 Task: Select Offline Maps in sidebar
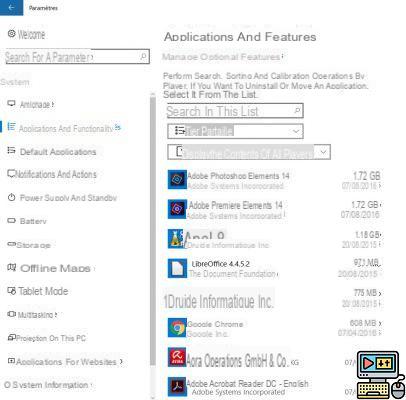coord(55,268)
